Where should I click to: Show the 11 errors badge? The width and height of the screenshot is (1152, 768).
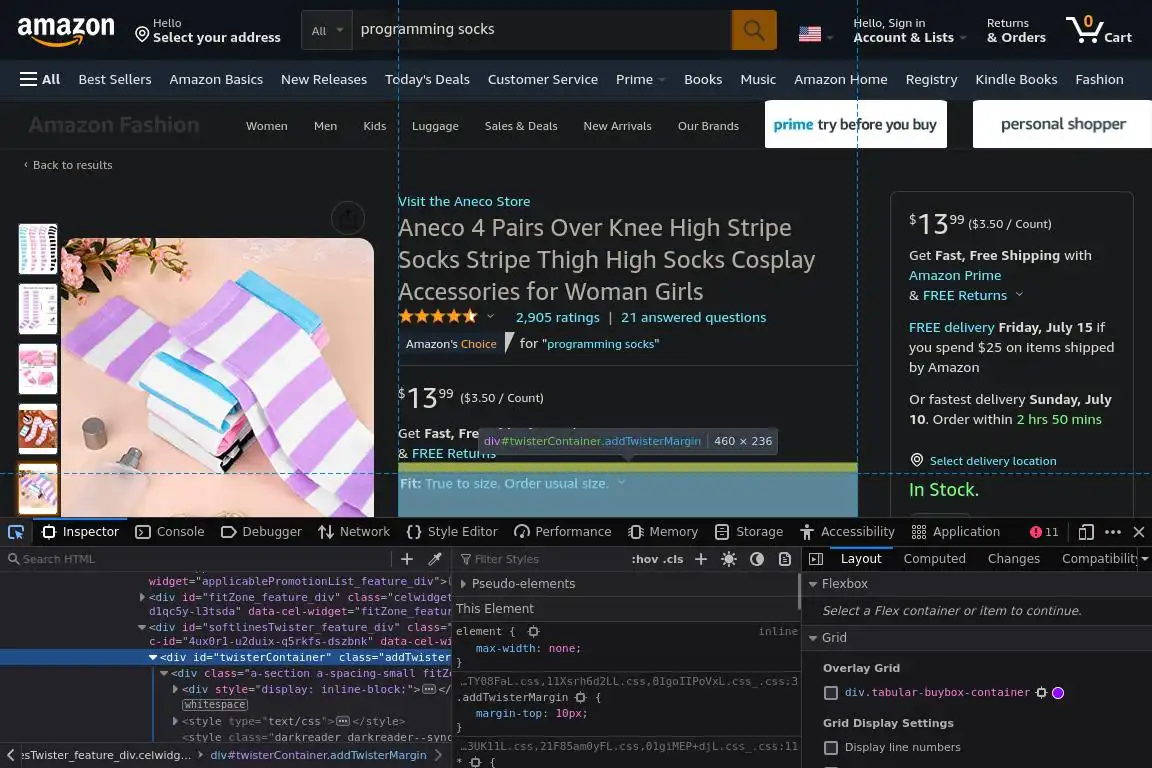click(1044, 532)
